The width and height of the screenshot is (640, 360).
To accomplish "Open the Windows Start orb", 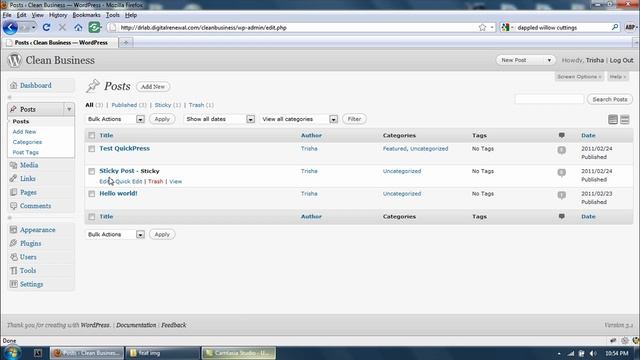I will tap(12, 352).
